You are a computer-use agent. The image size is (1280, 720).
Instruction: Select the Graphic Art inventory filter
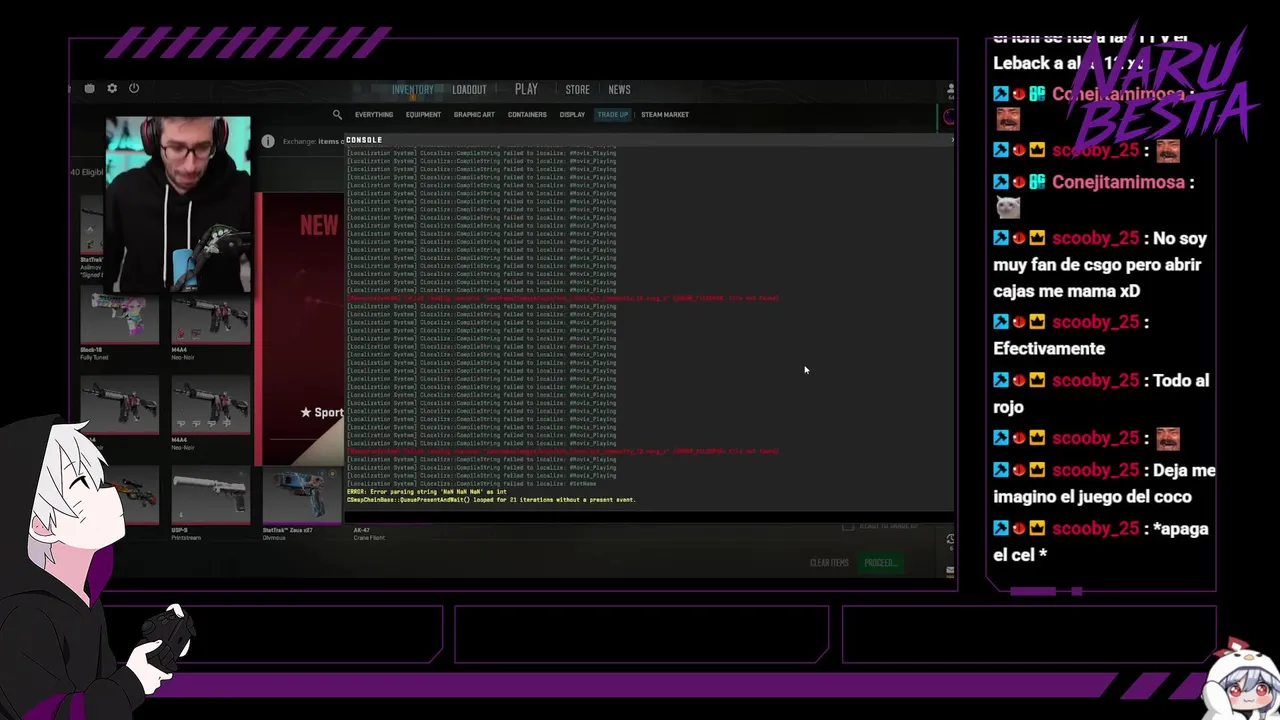pyautogui.click(x=474, y=115)
